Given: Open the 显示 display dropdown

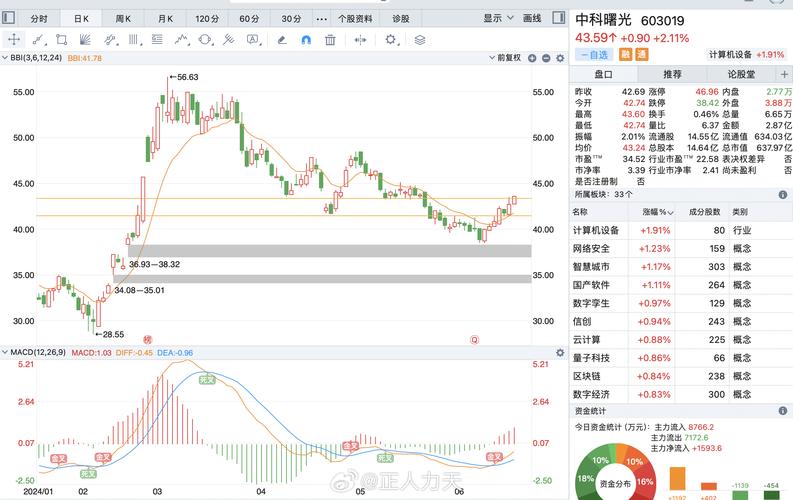Looking at the screenshot, I should coord(496,18).
